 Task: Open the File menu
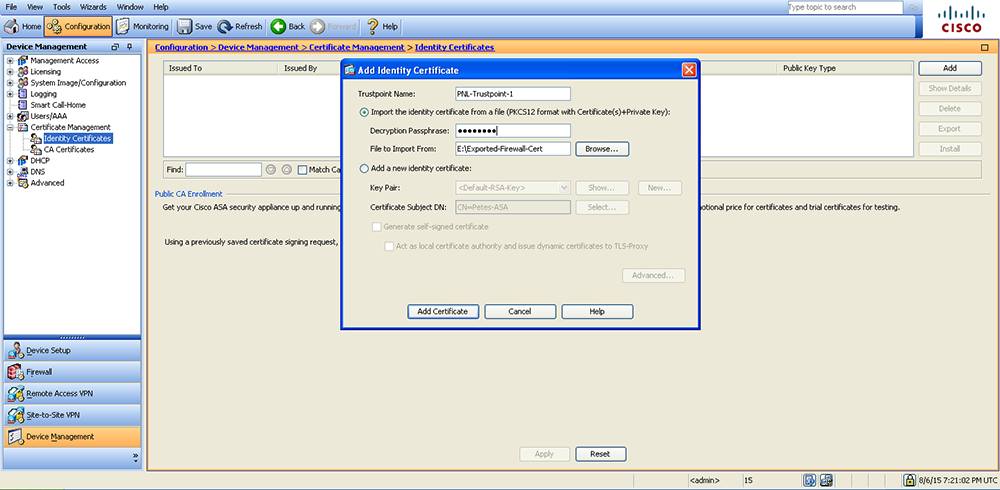point(11,7)
